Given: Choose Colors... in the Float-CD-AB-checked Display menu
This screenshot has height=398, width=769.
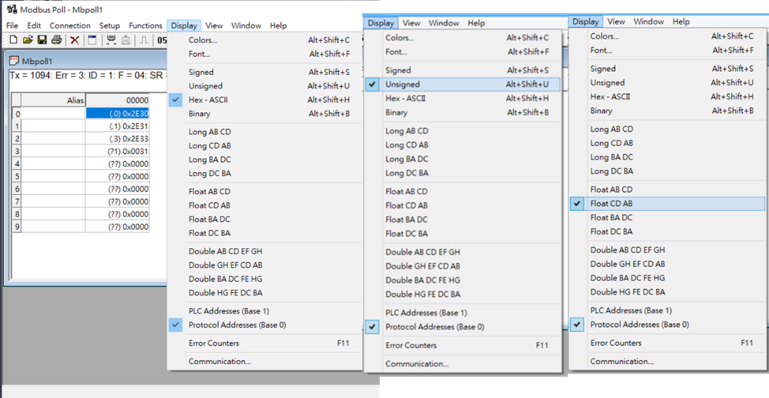Looking at the screenshot, I should (x=667, y=36).
